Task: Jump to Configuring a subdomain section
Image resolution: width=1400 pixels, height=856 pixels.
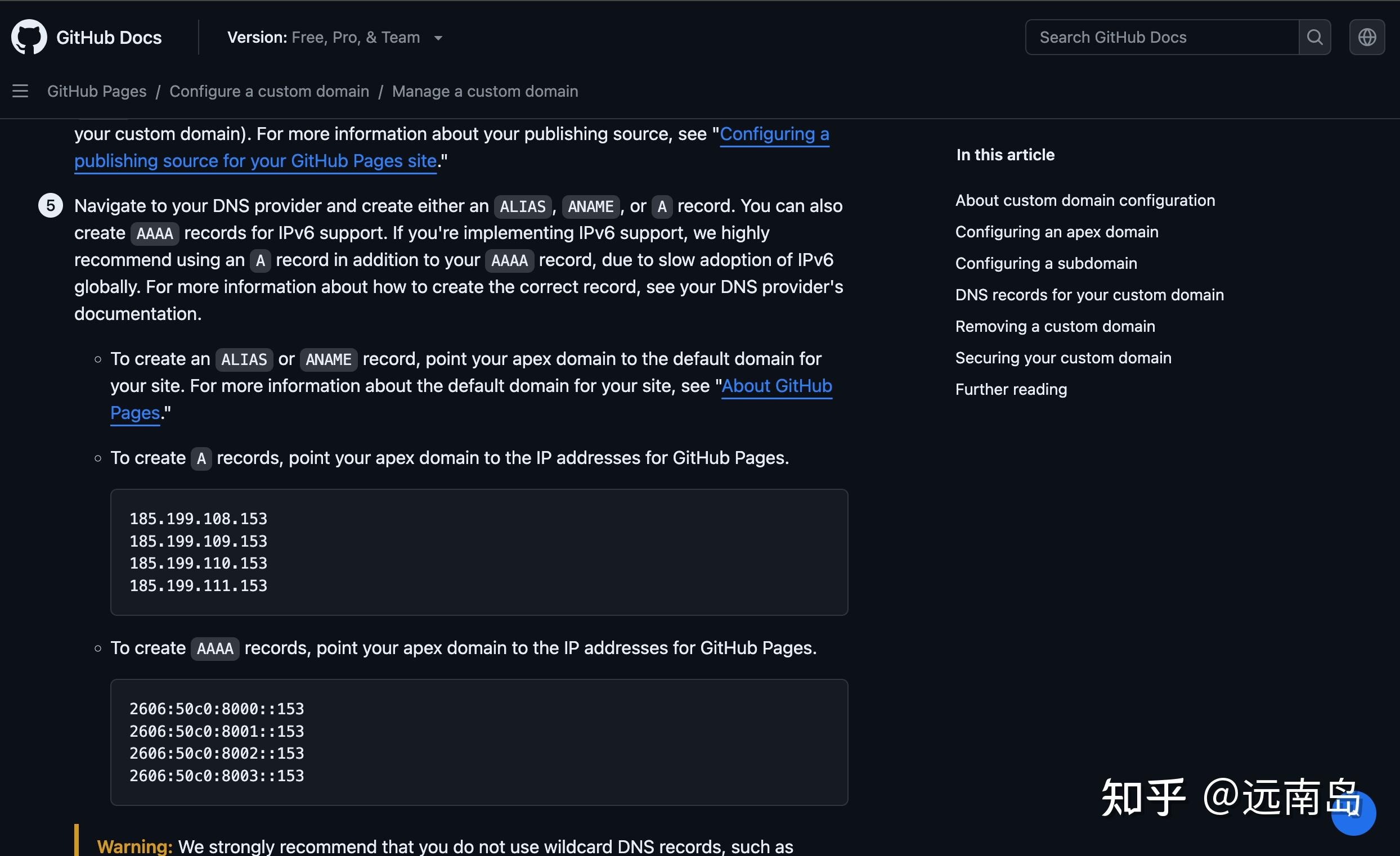Action: tap(1046, 264)
